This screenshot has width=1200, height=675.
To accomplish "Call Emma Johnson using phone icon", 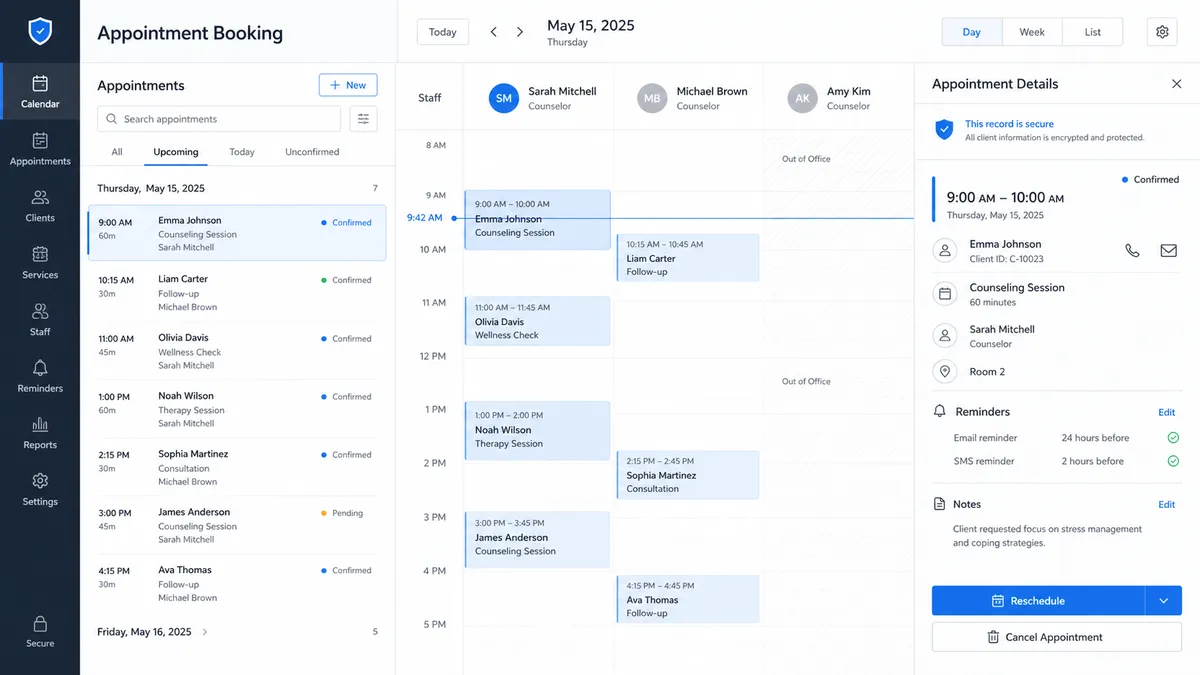I will (1132, 251).
